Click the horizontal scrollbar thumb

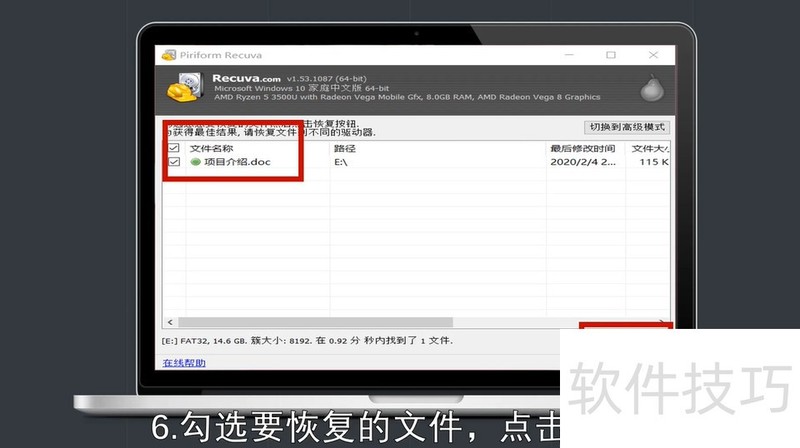click(315, 322)
